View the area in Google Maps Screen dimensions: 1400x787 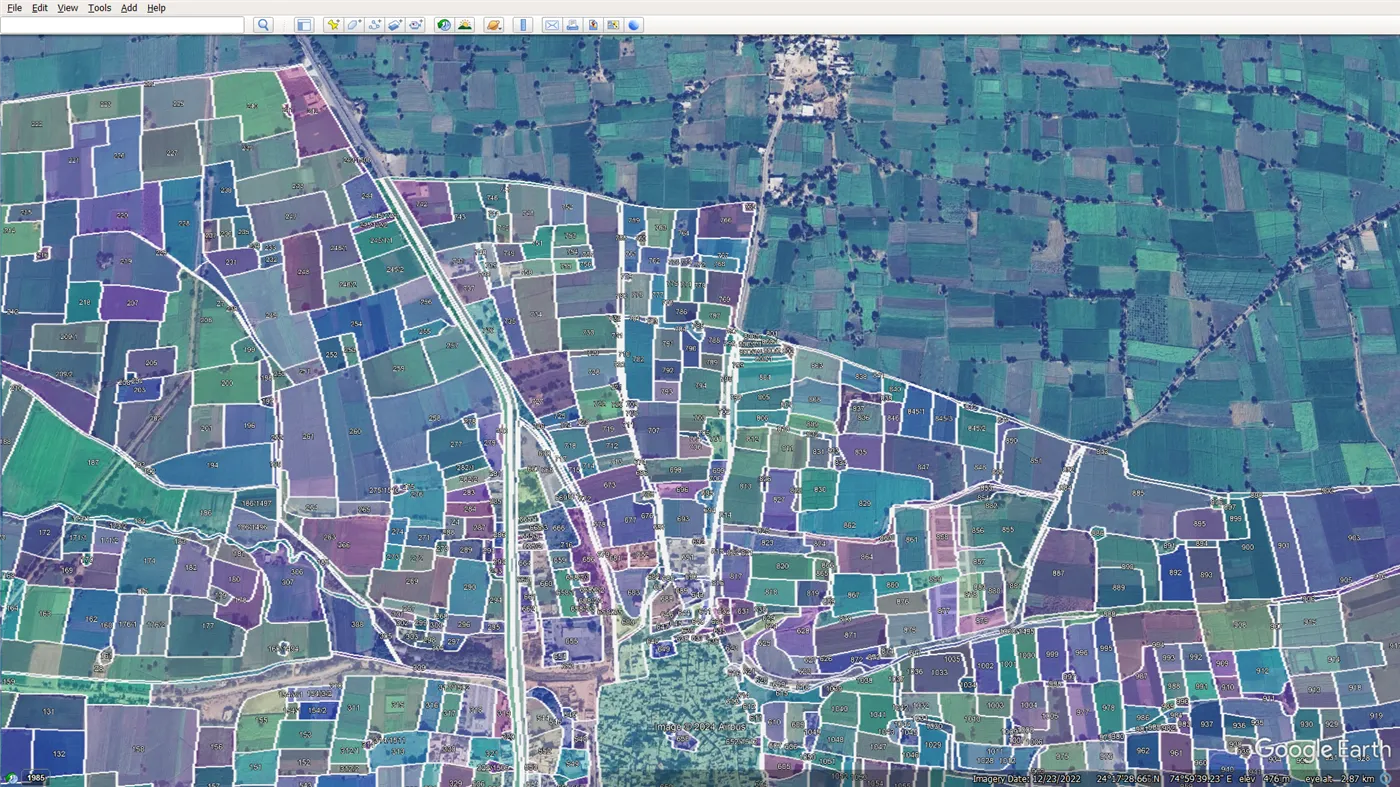coord(613,25)
